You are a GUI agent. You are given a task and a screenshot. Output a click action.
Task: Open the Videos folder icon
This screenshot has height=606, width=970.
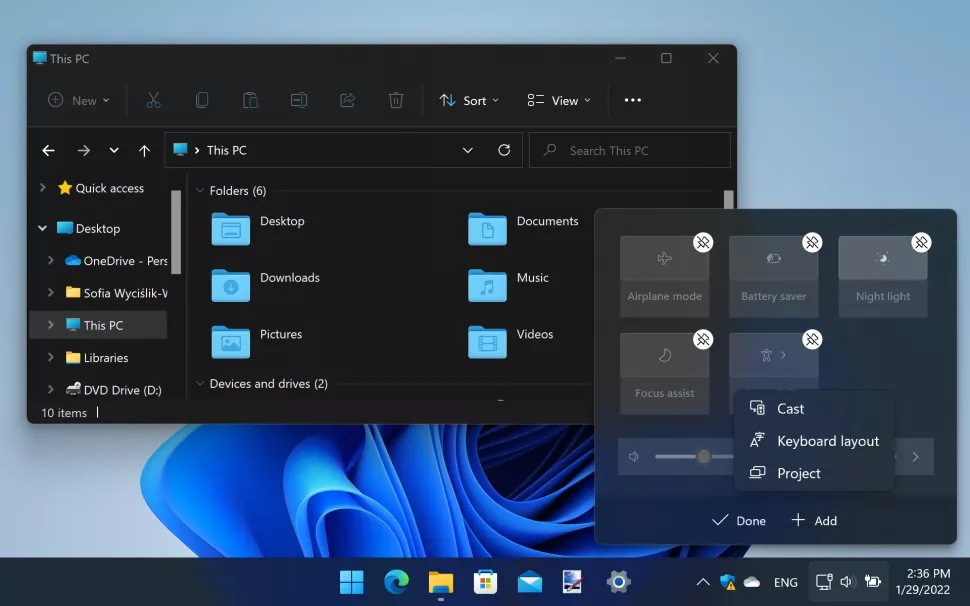487,342
